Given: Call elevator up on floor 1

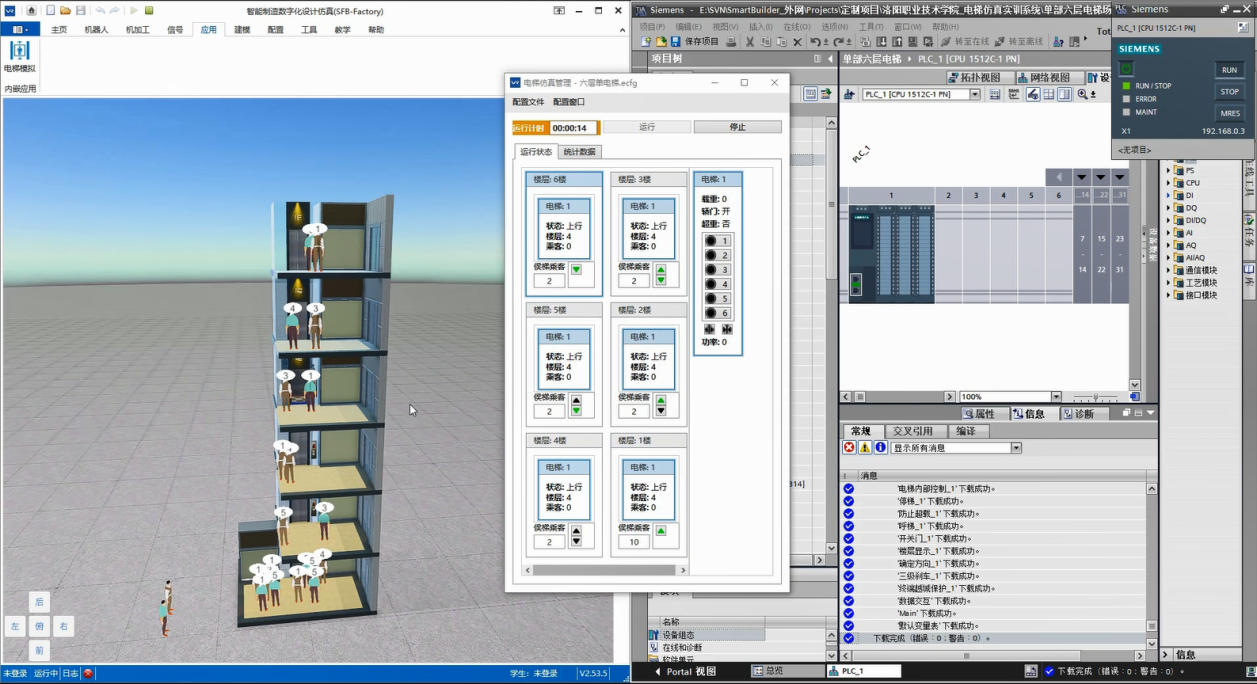Looking at the screenshot, I should point(661,530).
